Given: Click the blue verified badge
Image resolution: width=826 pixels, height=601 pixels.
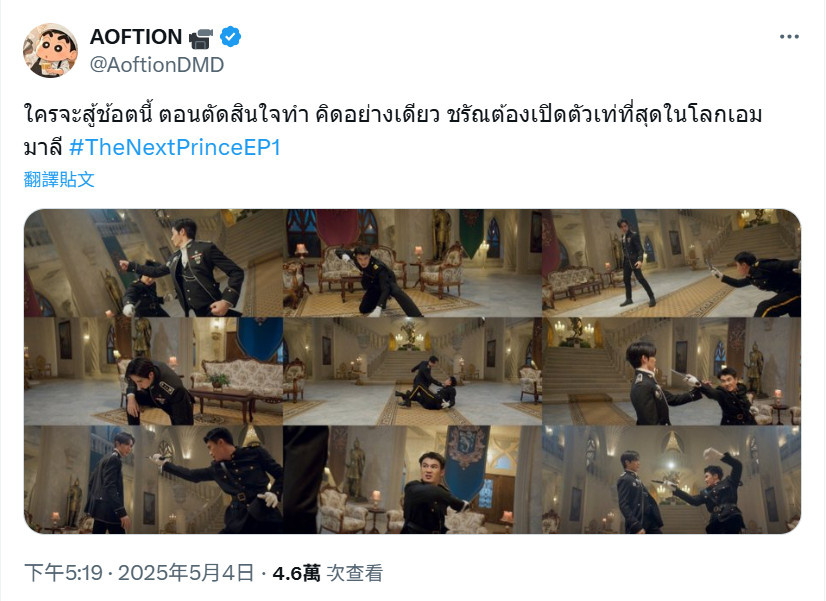Looking at the screenshot, I should [230, 36].
